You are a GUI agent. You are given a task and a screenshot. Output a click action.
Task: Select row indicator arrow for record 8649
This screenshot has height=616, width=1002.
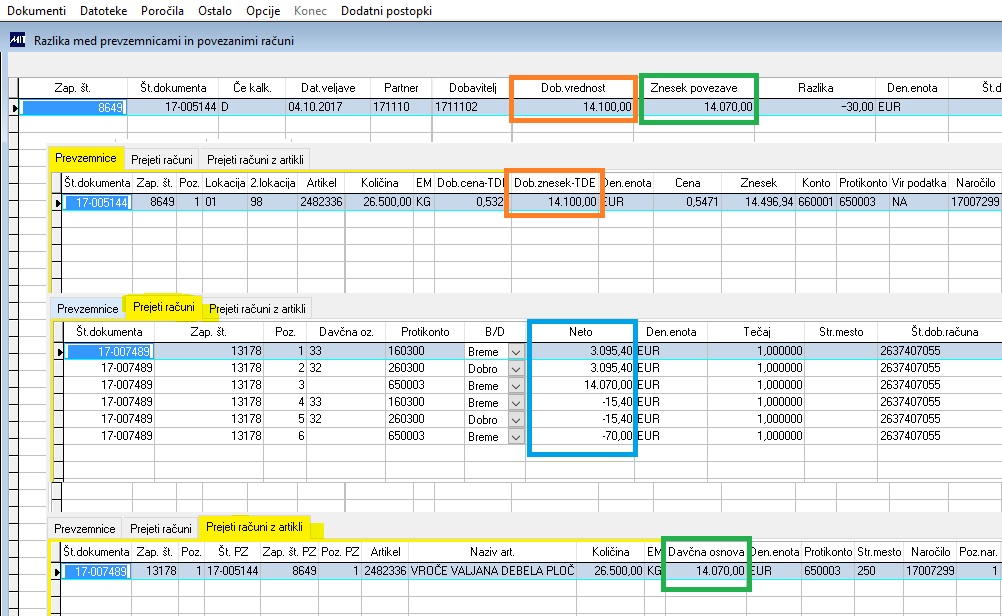14,107
